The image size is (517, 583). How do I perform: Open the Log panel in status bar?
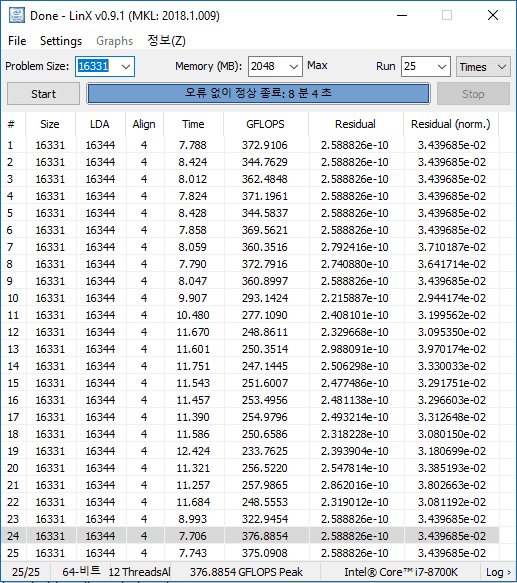497,572
